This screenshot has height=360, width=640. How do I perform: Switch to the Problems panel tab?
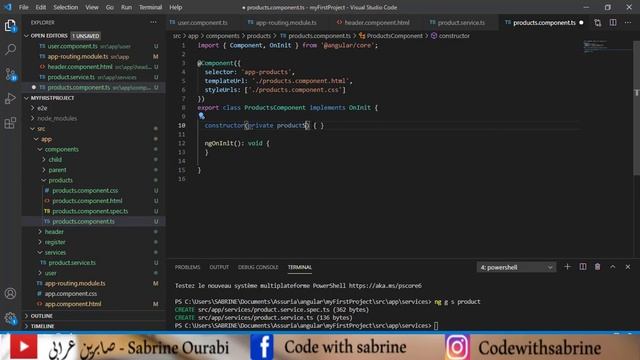(187, 267)
